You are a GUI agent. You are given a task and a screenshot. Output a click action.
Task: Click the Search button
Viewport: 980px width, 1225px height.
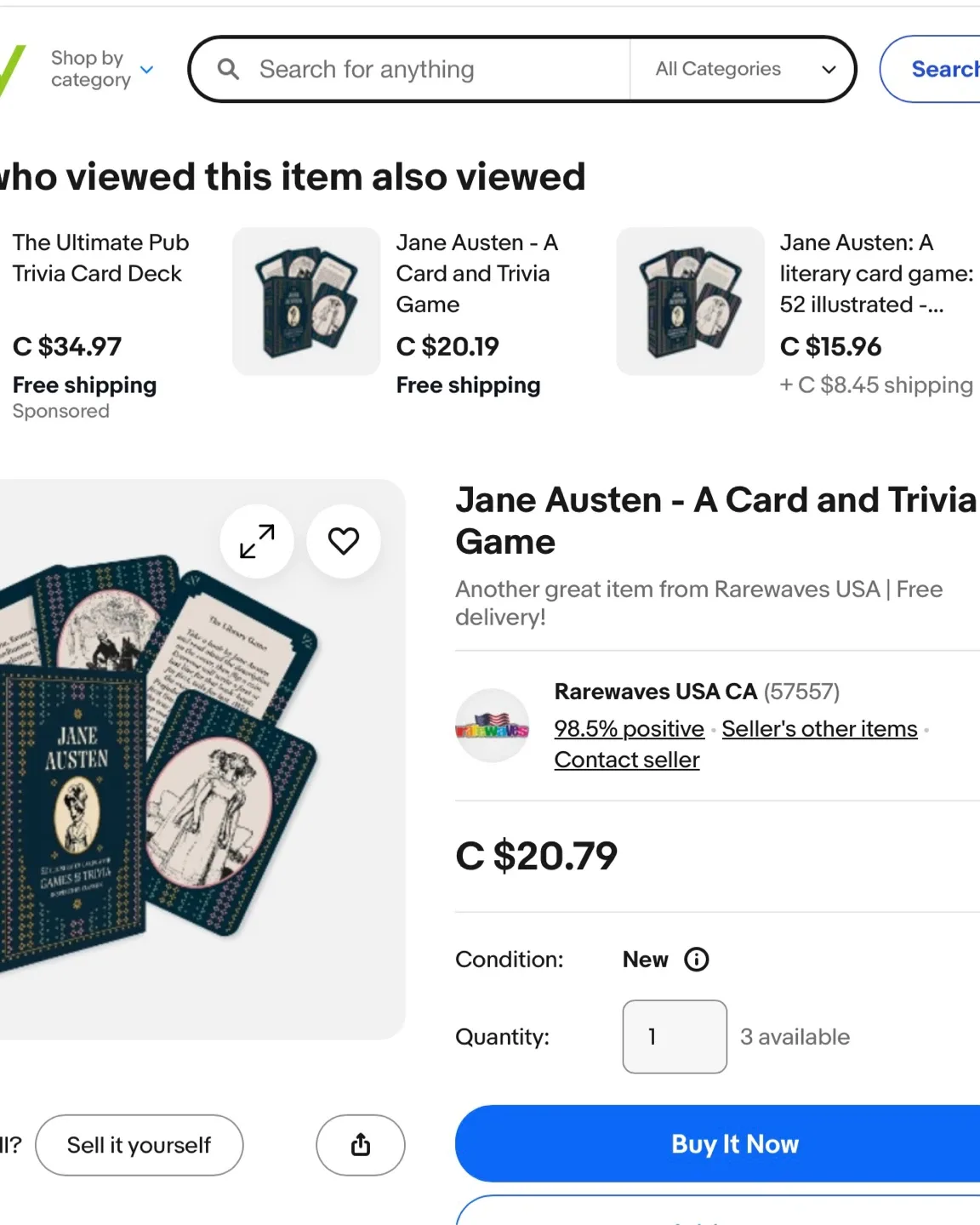coord(944,69)
